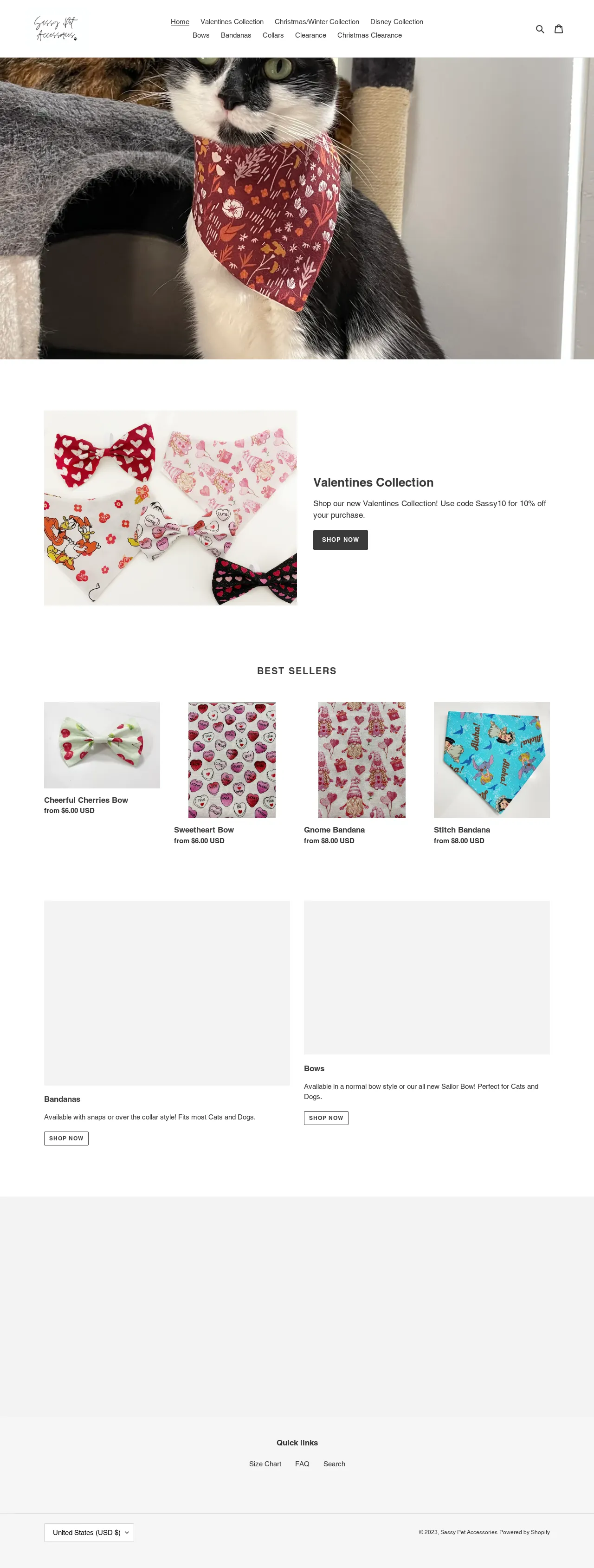Open the search magnifier icon

[x=539, y=29]
